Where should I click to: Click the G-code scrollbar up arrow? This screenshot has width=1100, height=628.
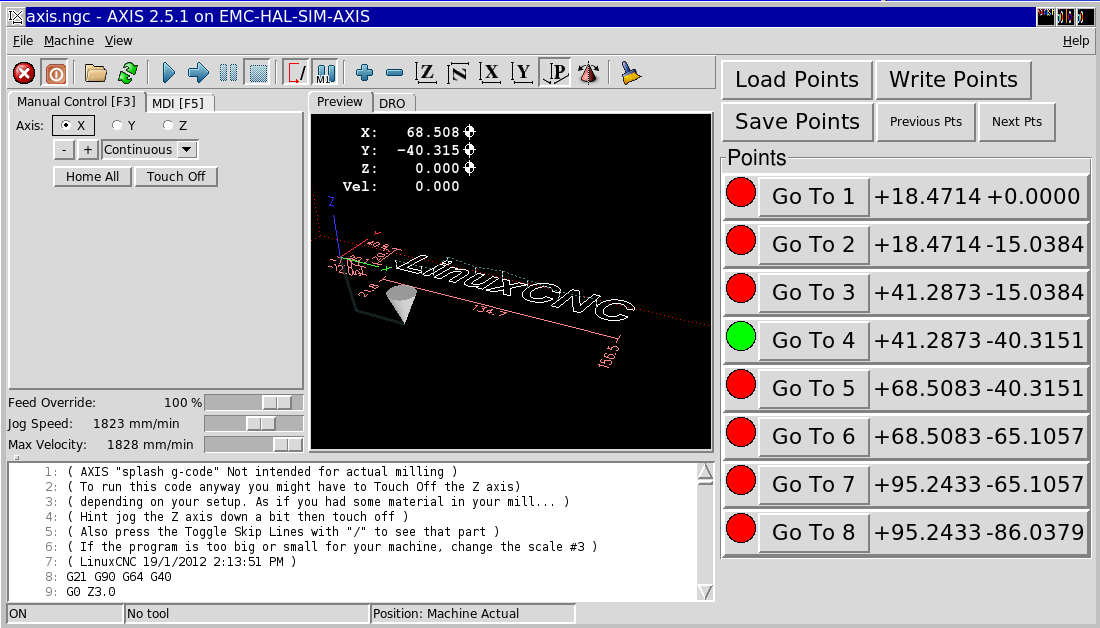[x=705, y=472]
